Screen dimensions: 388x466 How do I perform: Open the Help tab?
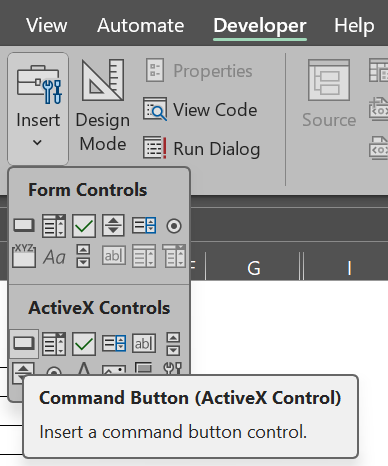click(x=354, y=26)
